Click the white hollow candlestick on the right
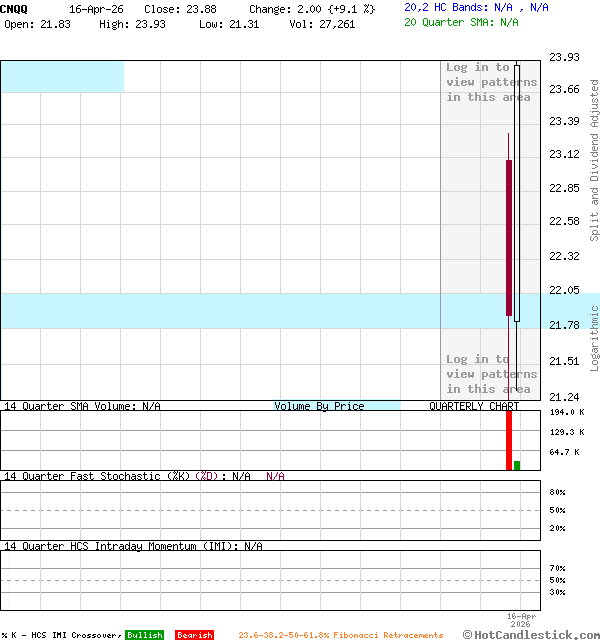Viewport: 600px width, 640px height. (517, 193)
